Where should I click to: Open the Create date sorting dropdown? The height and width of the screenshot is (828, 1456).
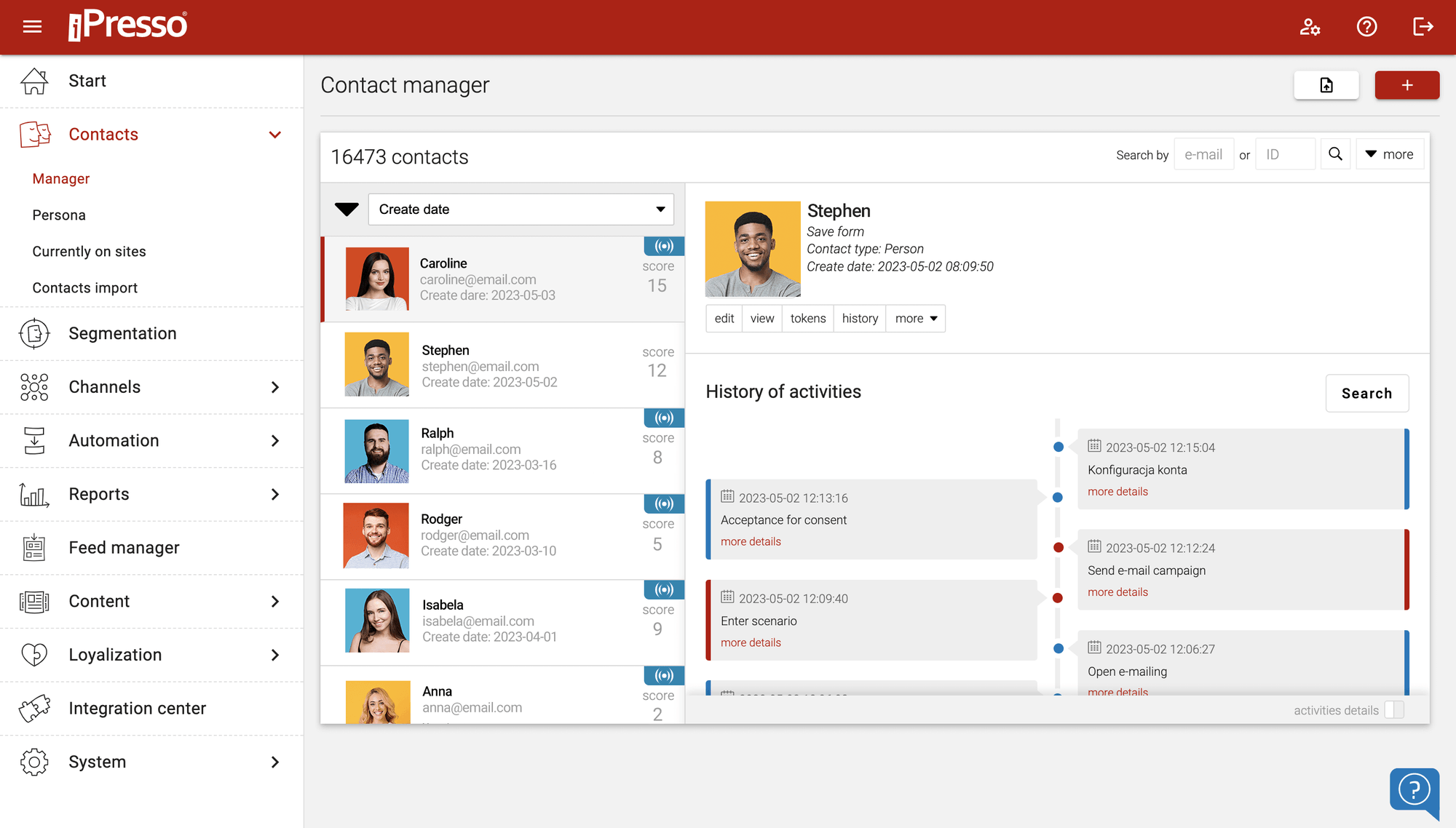point(521,209)
